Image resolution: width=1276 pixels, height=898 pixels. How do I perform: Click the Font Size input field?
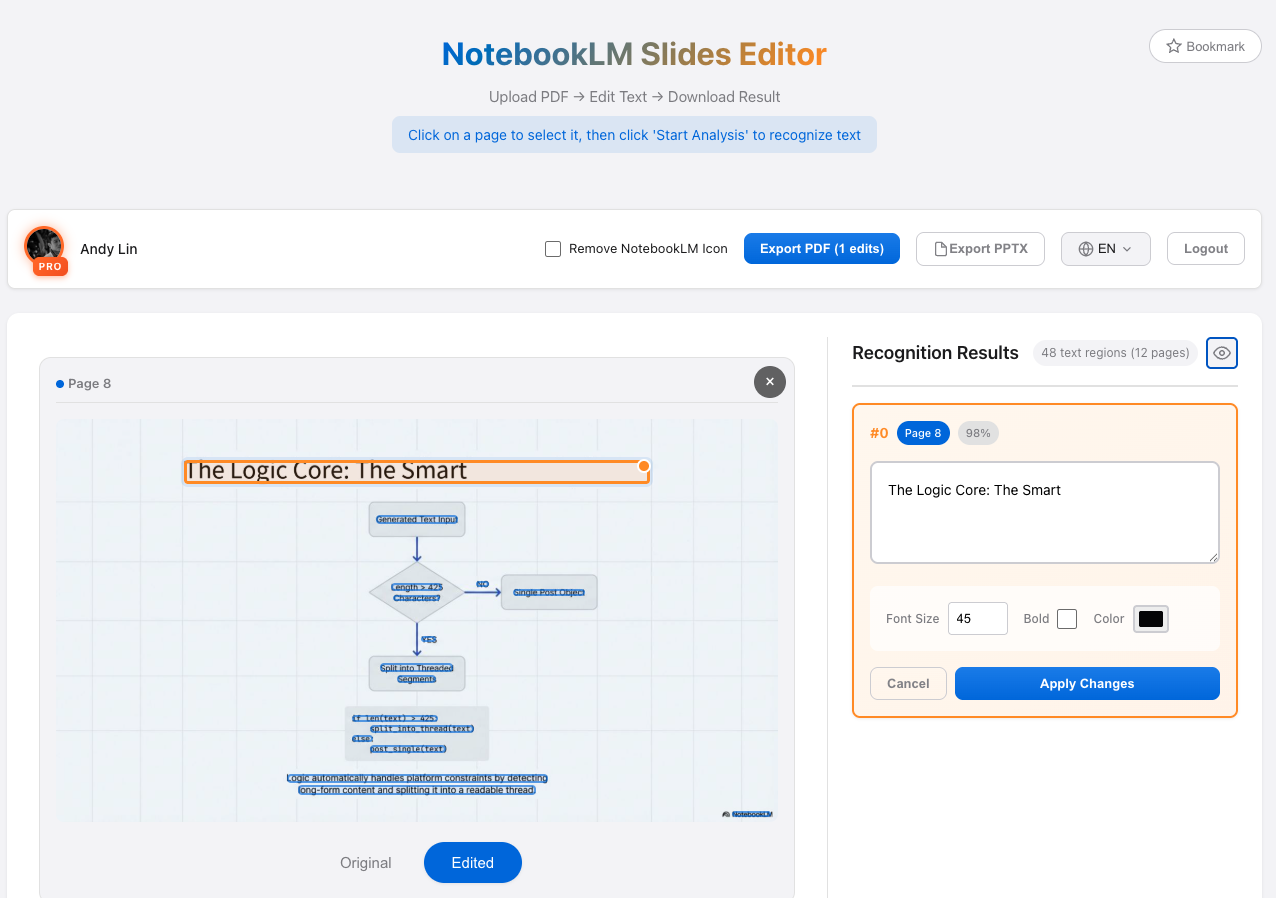977,618
